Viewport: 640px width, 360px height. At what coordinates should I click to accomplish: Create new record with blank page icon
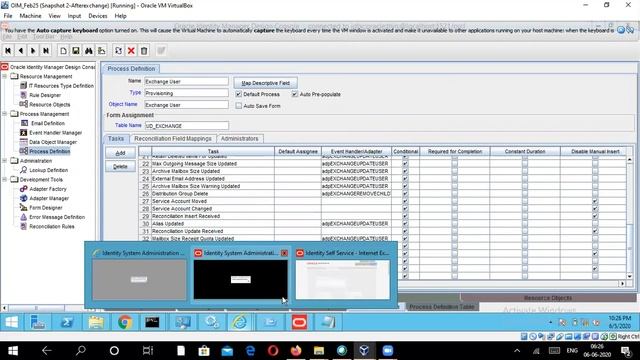pos(63,51)
